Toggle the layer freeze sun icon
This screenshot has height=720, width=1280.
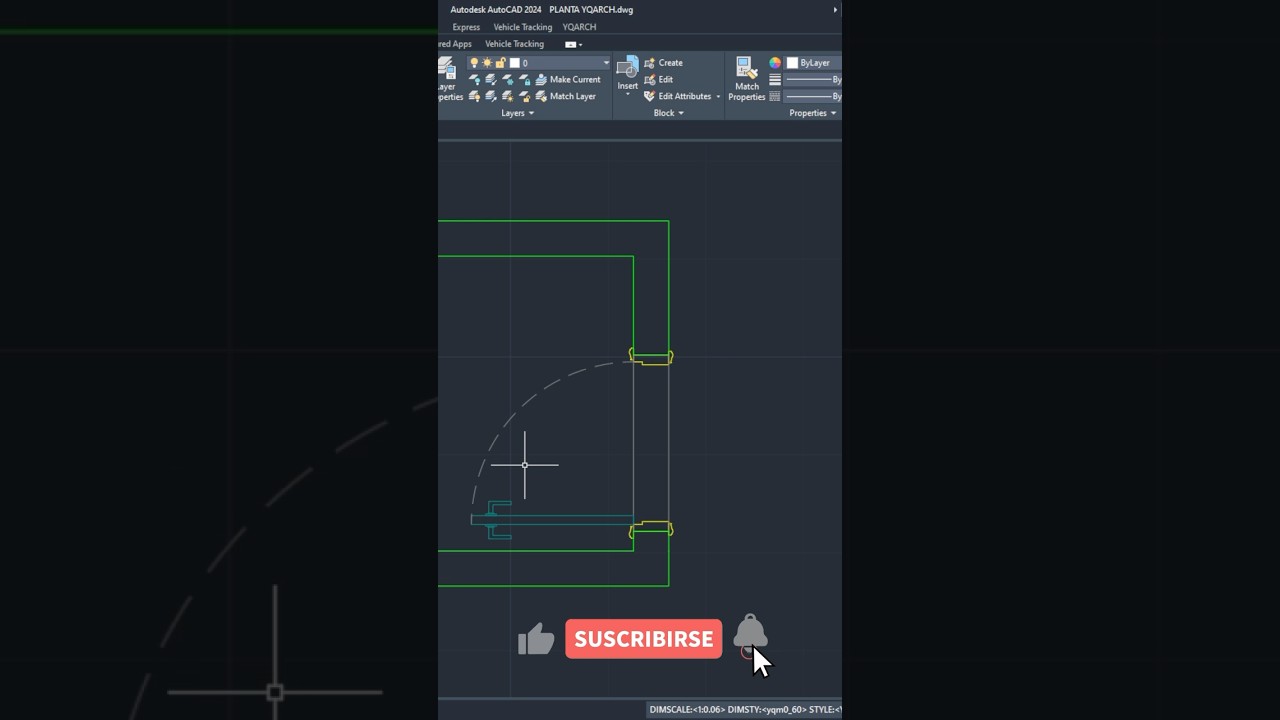tap(487, 63)
